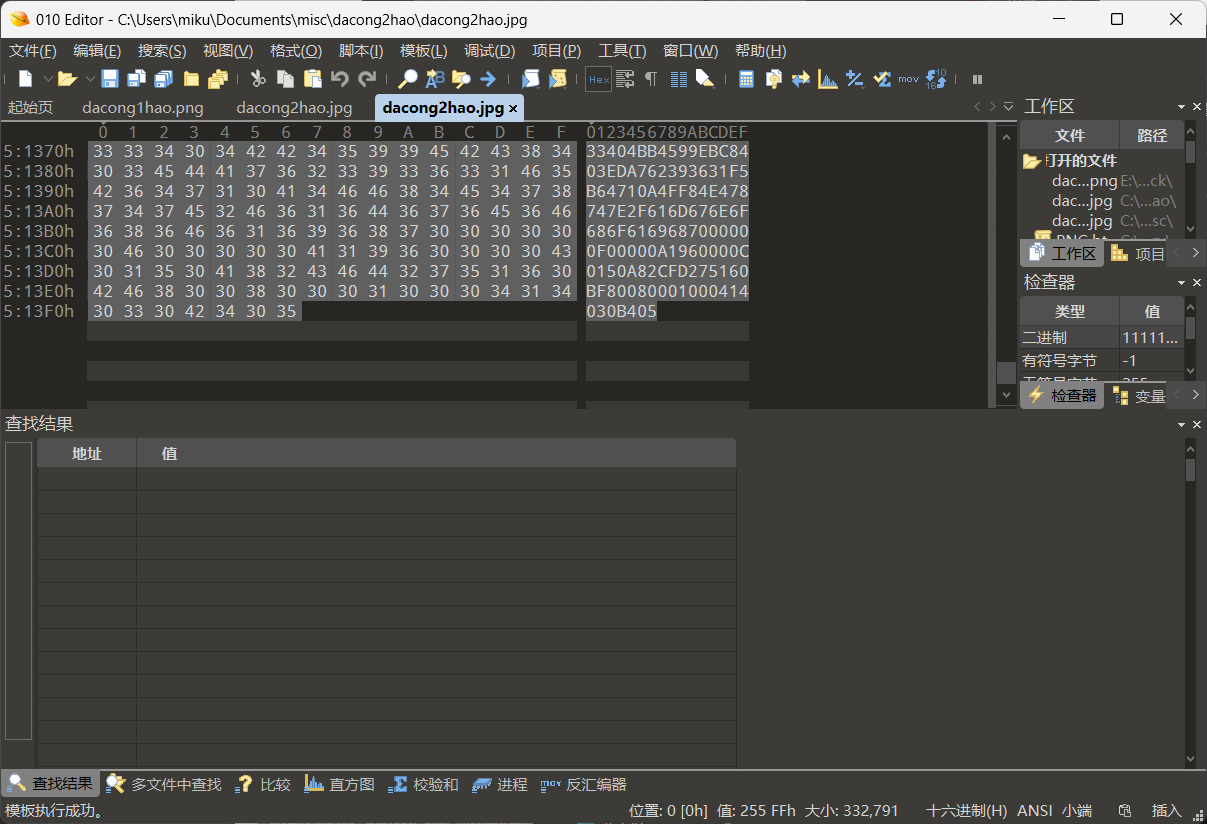The height and width of the screenshot is (824, 1207).
Task: Save the file with the floppy icon
Action: pos(110,79)
